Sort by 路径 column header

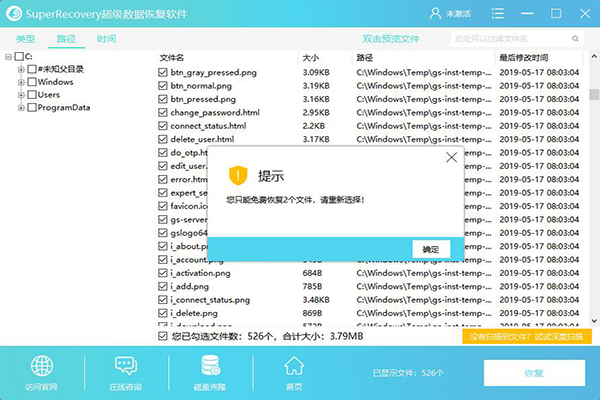coord(364,58)
